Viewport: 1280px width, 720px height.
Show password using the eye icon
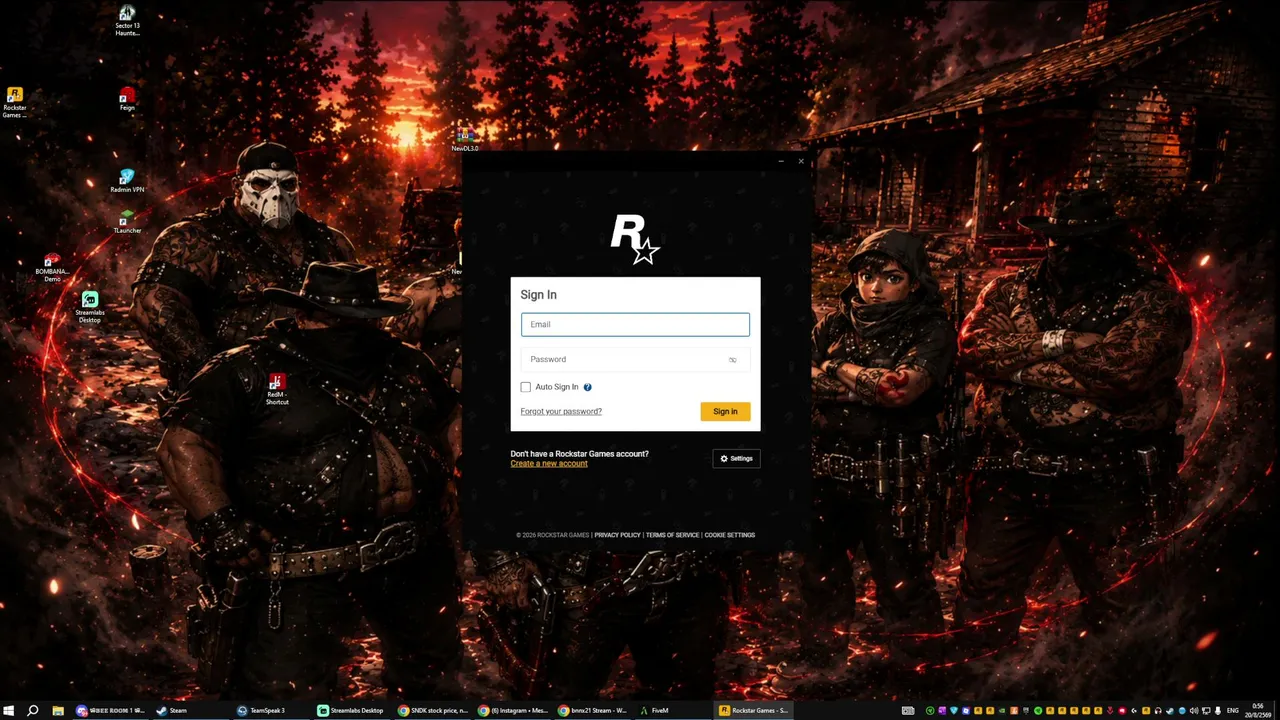tap(732, 360)
